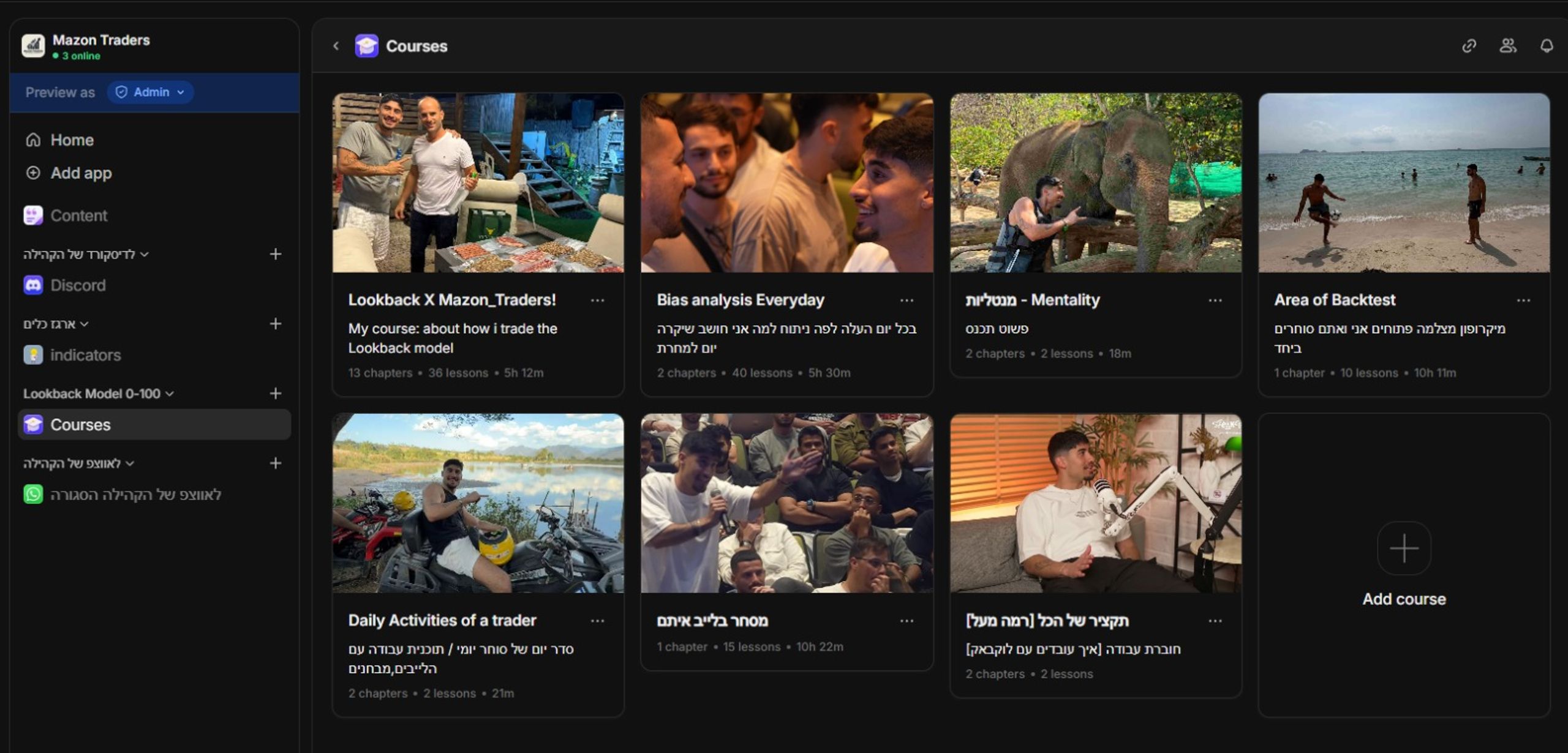1568x753 pixels.
Task: Open Area of Backtest course title
Action: coord(1335,300)
